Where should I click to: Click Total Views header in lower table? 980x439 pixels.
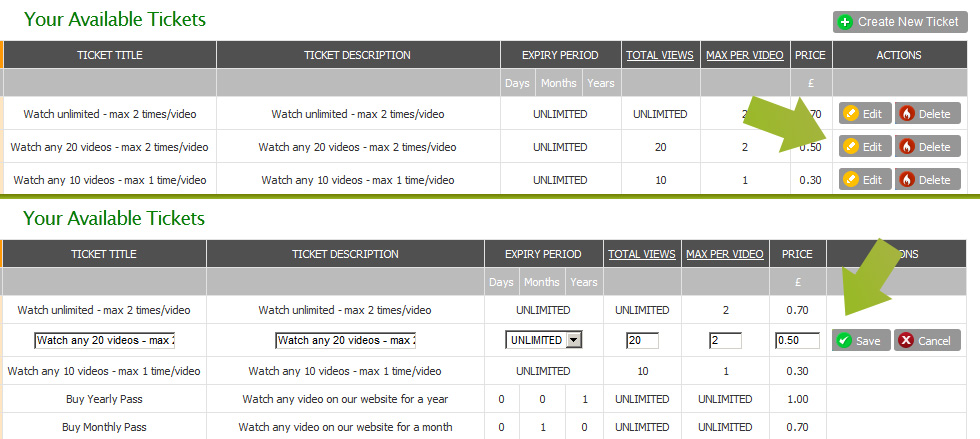(643, 254)
